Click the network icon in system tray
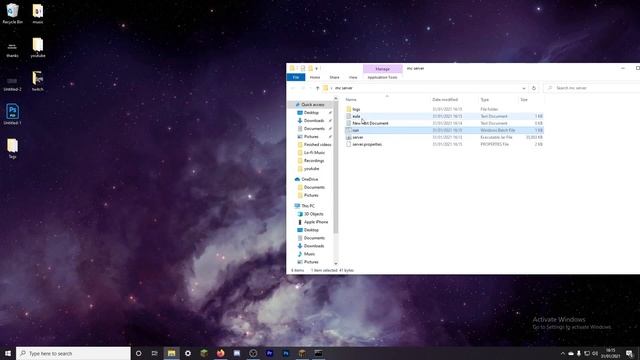 [x=587, y=353]
